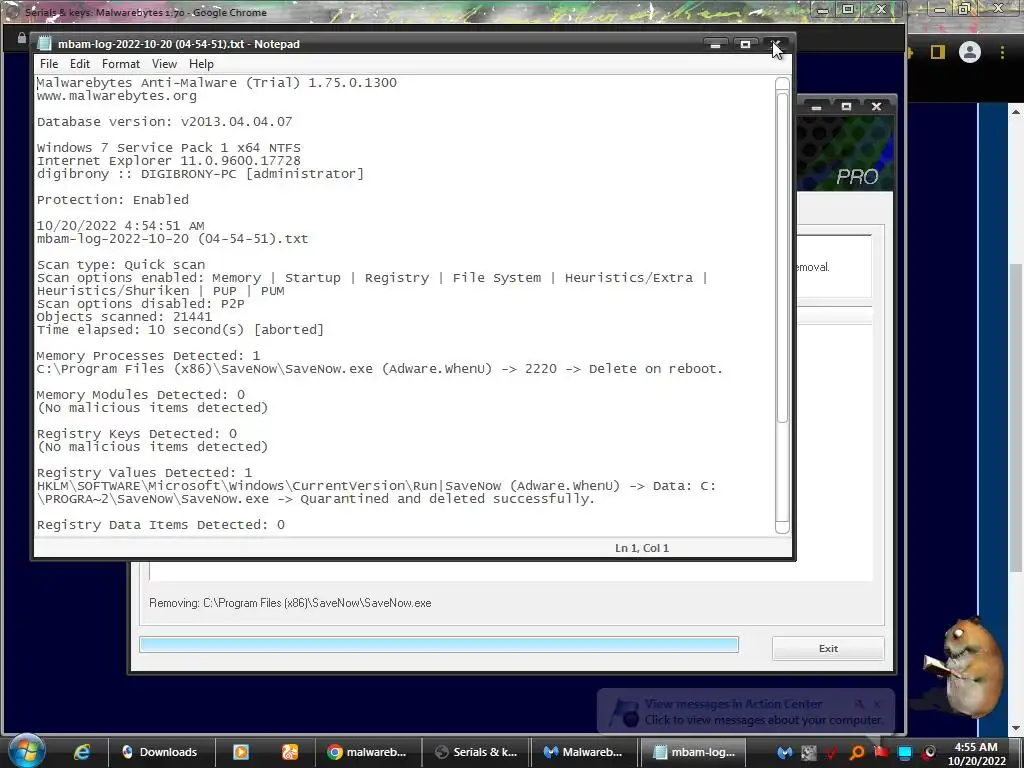The width and height of the screenshot is (1024, 768).
Task: Open the Edit menu in Notepad
Action: [x=80, y=63]
